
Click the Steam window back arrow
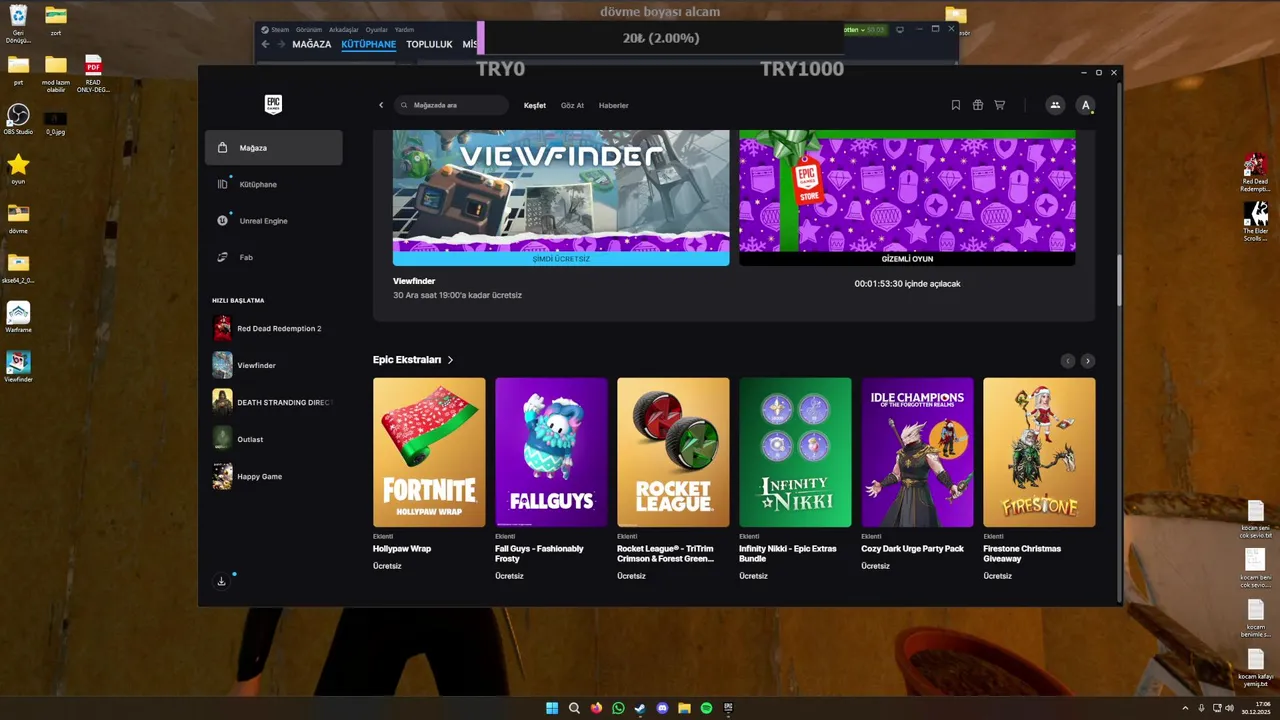[265, 44]
